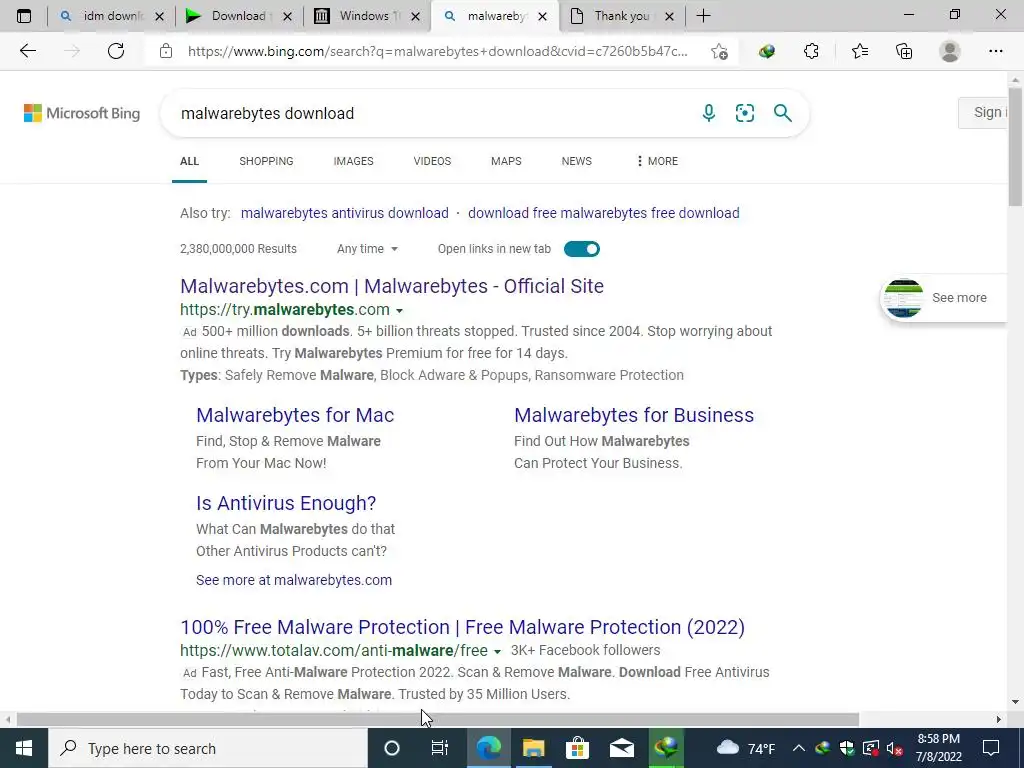Click the Windows taskbar search box
1024x768 pixels.
tap(208, 748)
